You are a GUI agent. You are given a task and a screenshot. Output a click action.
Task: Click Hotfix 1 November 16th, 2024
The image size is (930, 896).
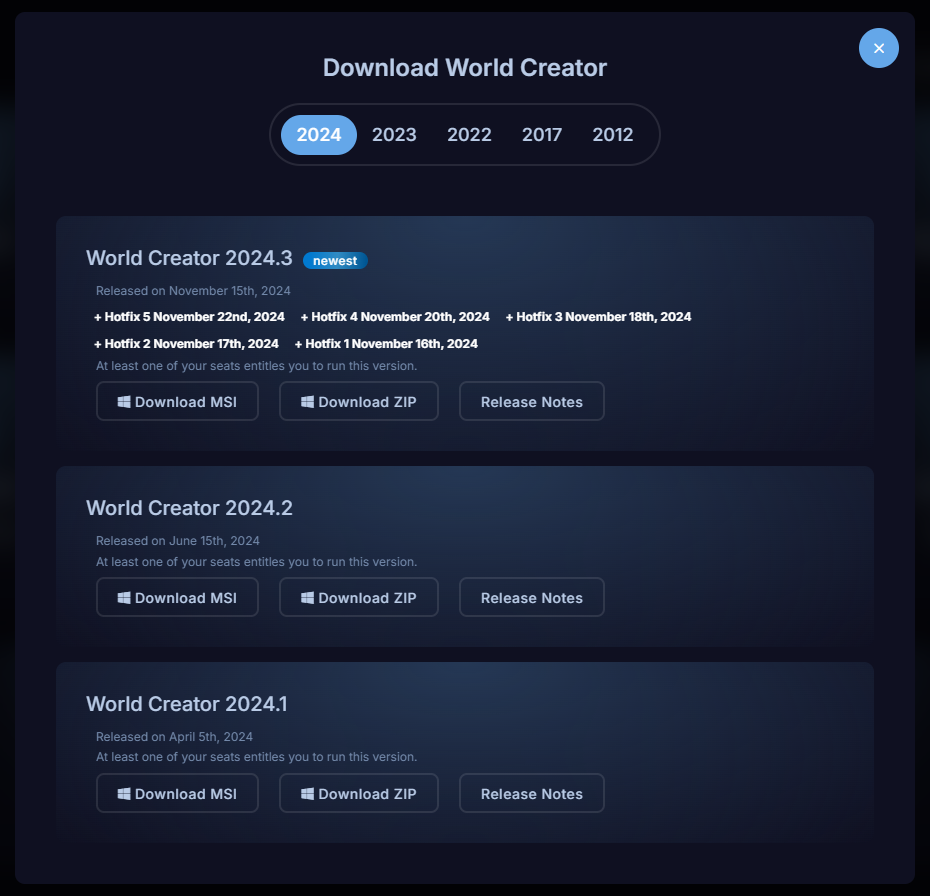pyautogui.click(x=386, y=344)
